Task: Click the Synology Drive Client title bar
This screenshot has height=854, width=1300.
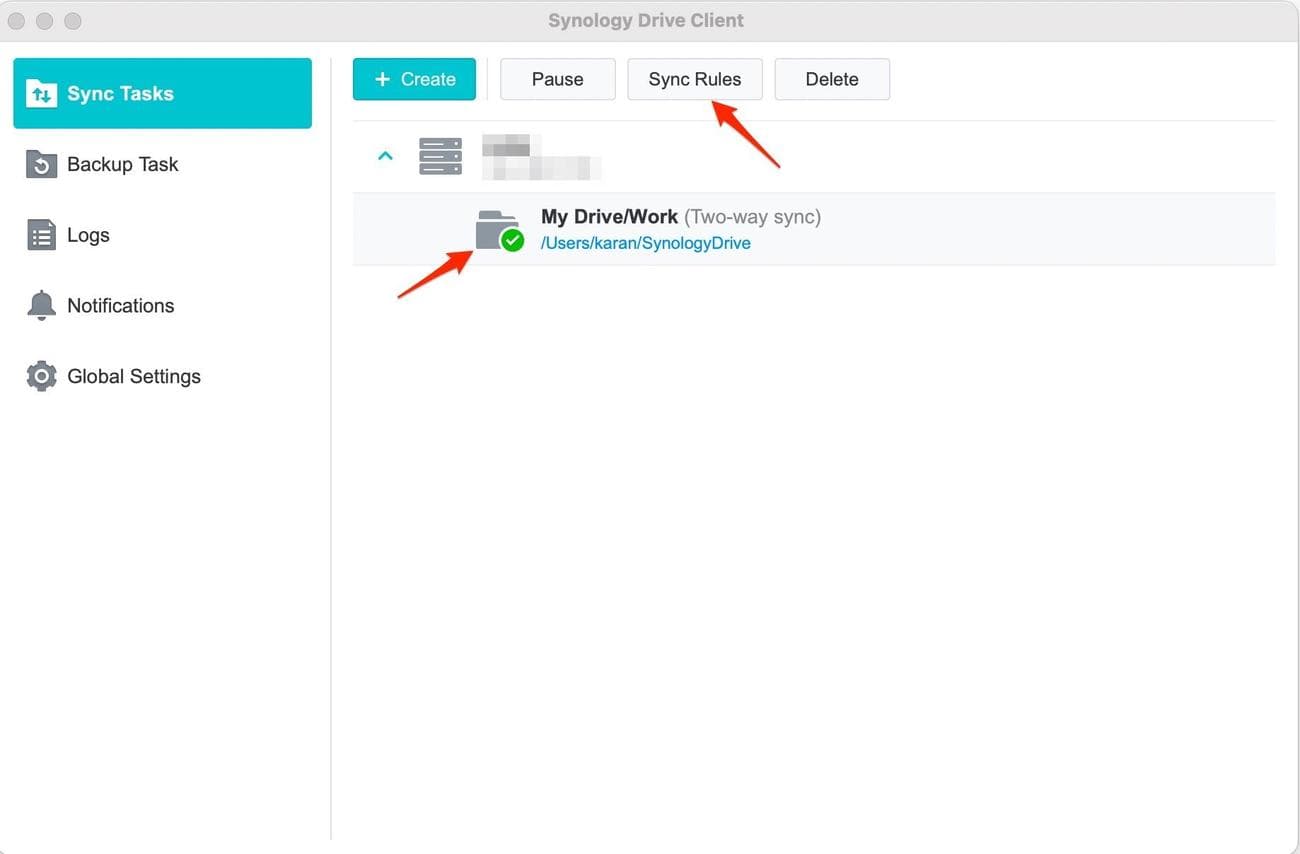Action: click(x=646, y=19)
